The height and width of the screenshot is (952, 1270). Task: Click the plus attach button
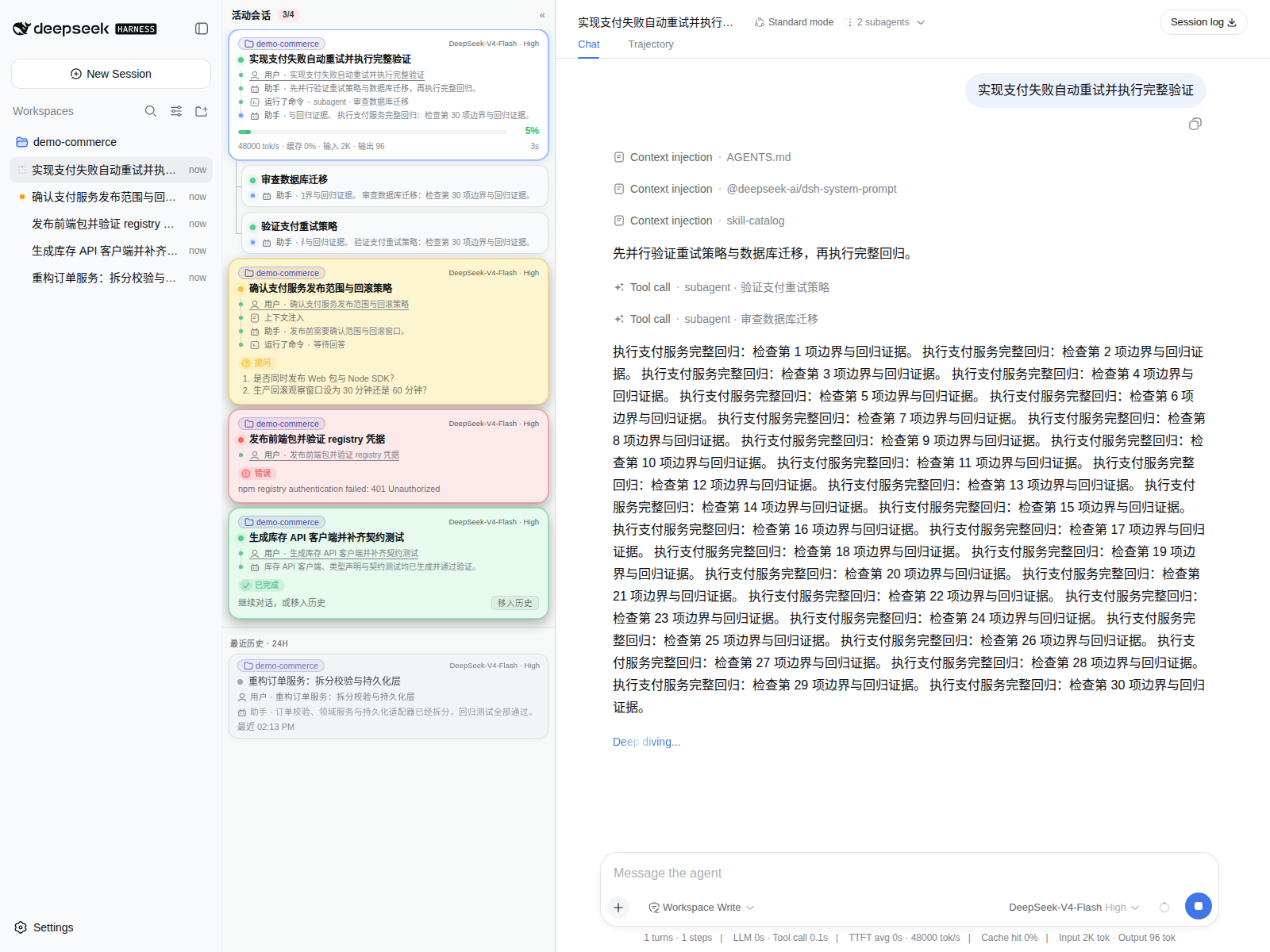618,907
